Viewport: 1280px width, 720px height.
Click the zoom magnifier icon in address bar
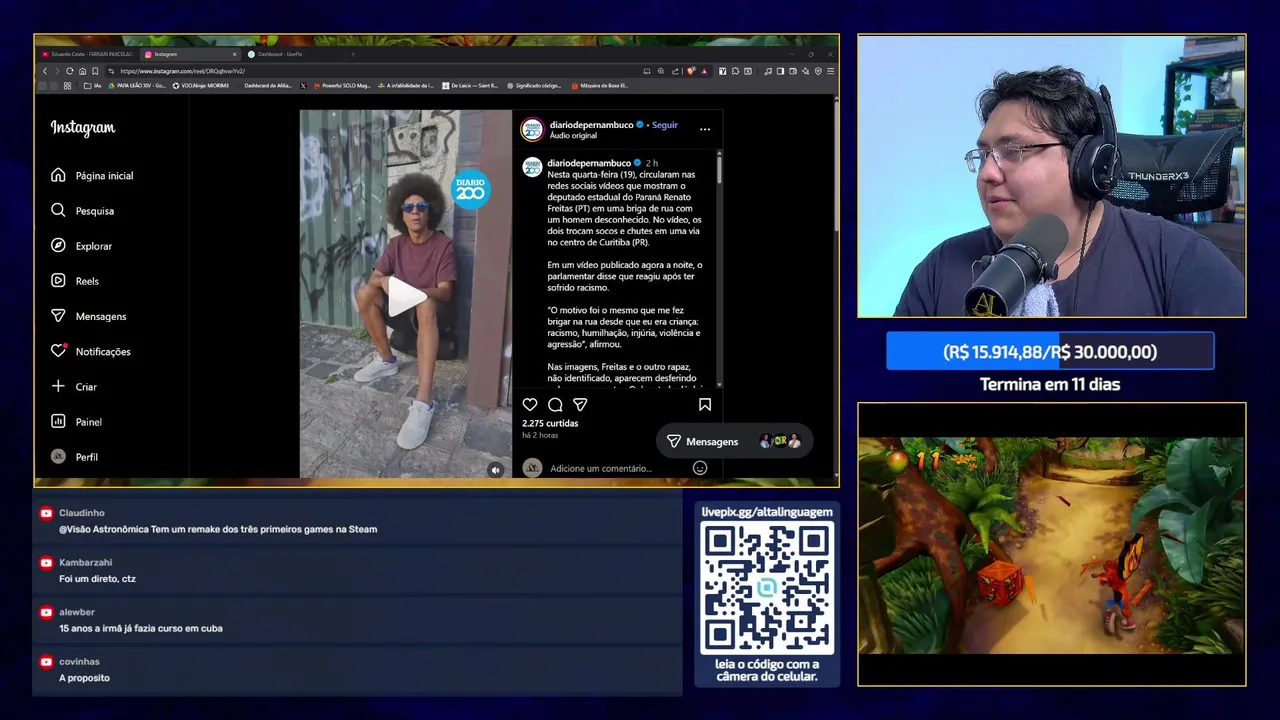coord(661,71)
